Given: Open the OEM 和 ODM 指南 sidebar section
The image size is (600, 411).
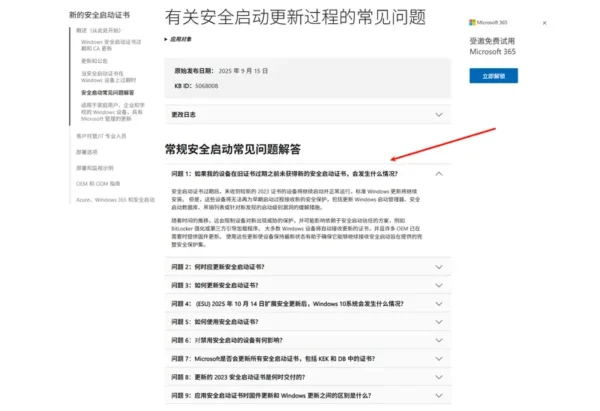Looking at the screenshot, I should (x=98, y=184).
